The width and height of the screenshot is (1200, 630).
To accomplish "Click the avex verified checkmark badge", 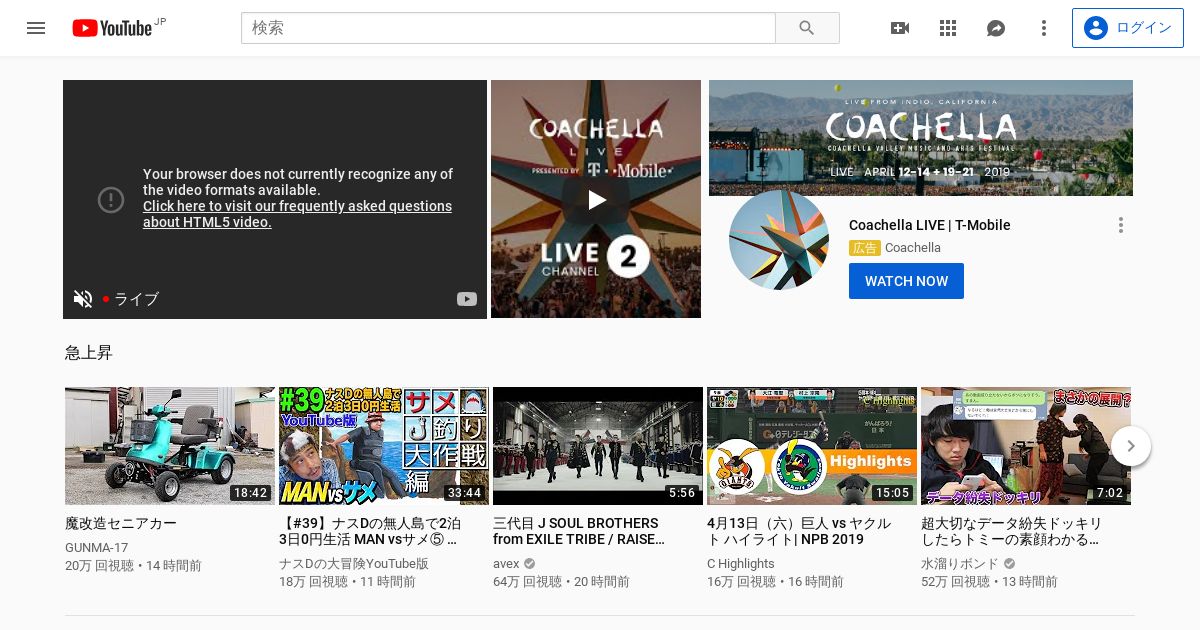I will [530, 564].
